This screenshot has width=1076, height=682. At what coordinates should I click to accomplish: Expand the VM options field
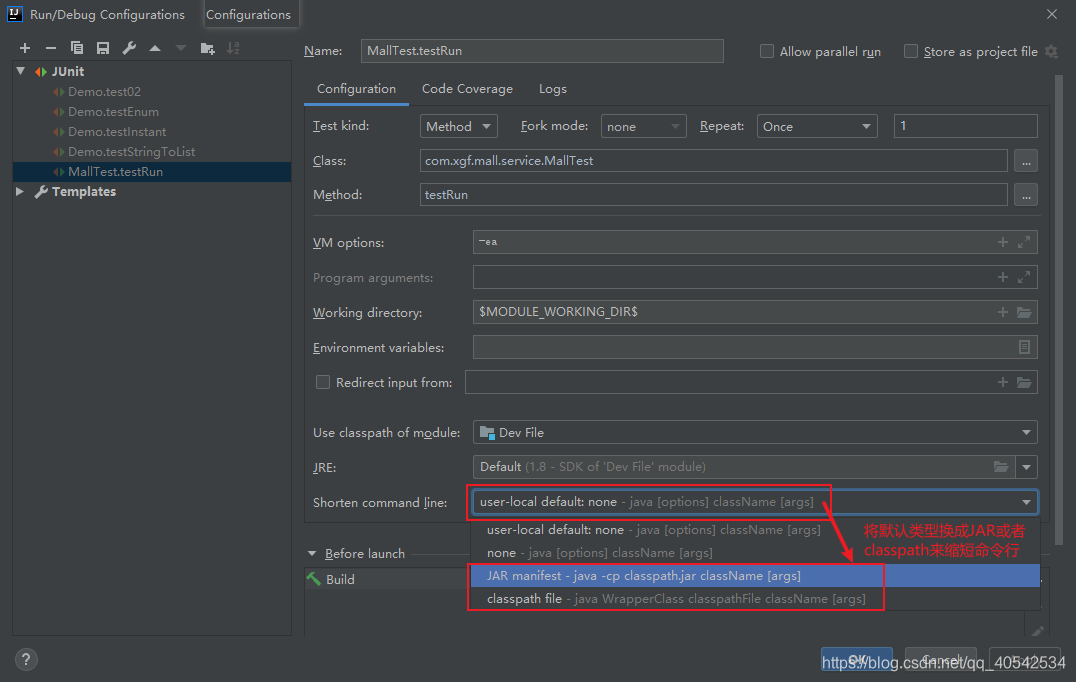1024,243
